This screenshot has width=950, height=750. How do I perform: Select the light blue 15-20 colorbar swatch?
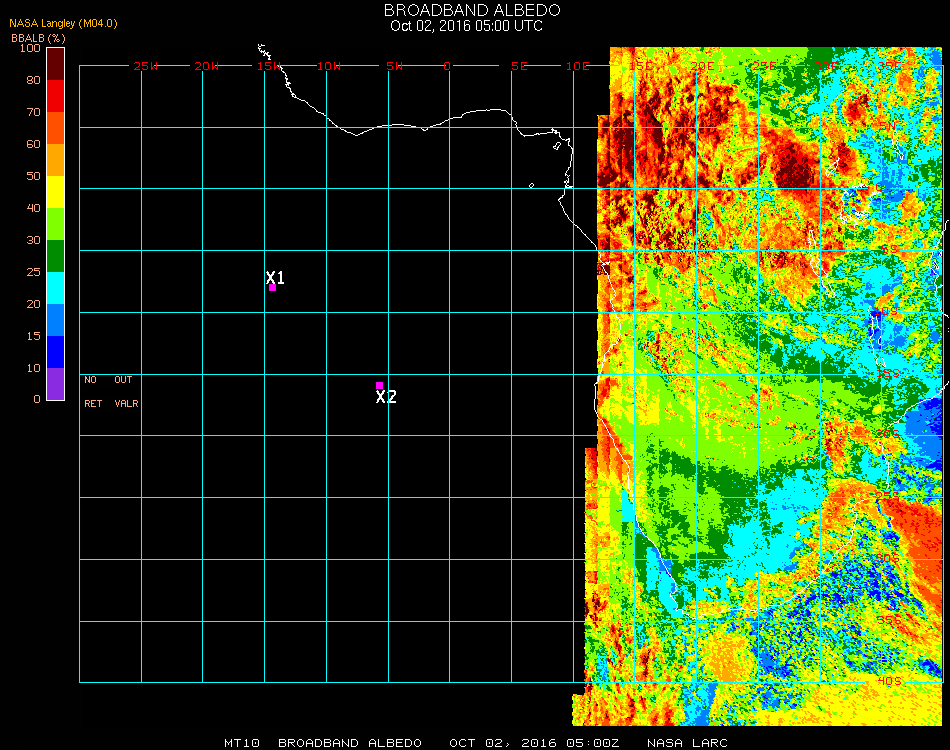coord(55,320)
